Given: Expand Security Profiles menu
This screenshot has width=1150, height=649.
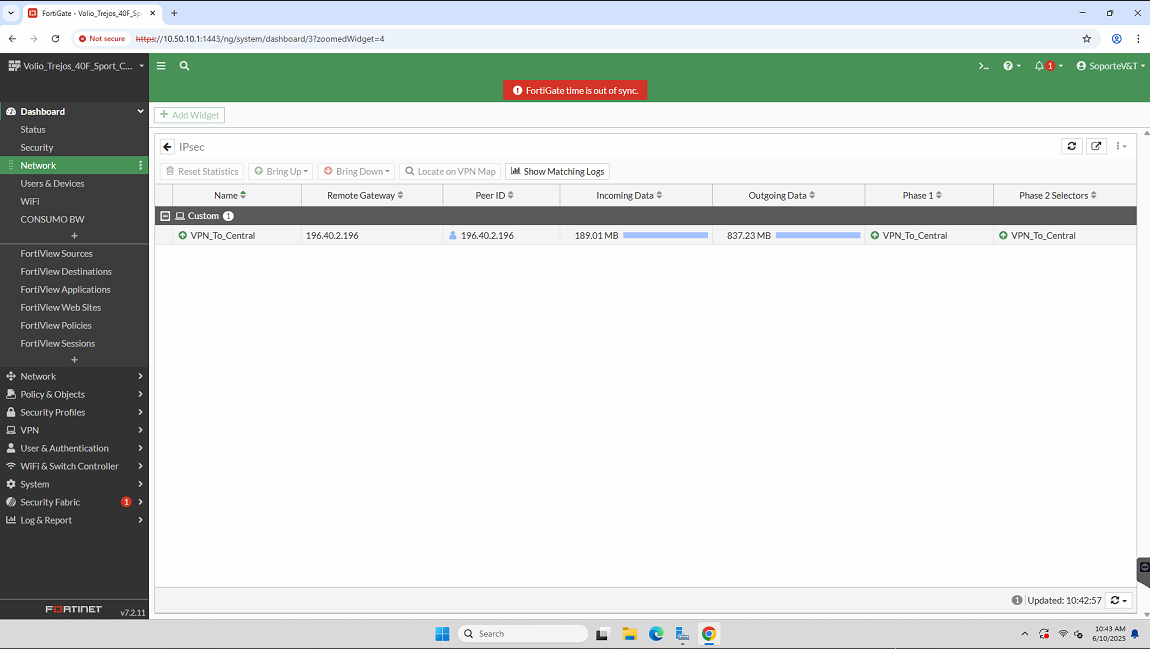Looking at the screenshot, I should coord(74,412).
